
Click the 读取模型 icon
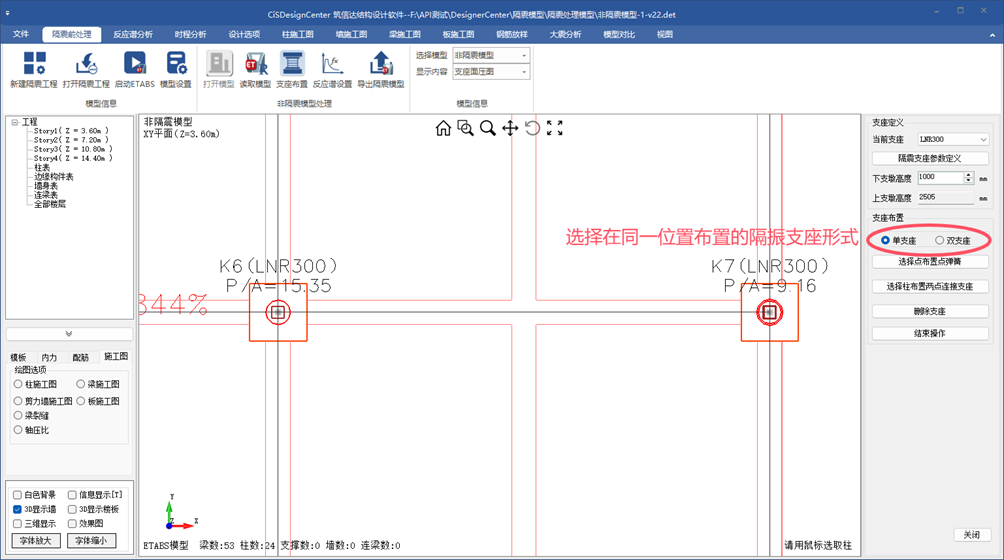point(255,65)
